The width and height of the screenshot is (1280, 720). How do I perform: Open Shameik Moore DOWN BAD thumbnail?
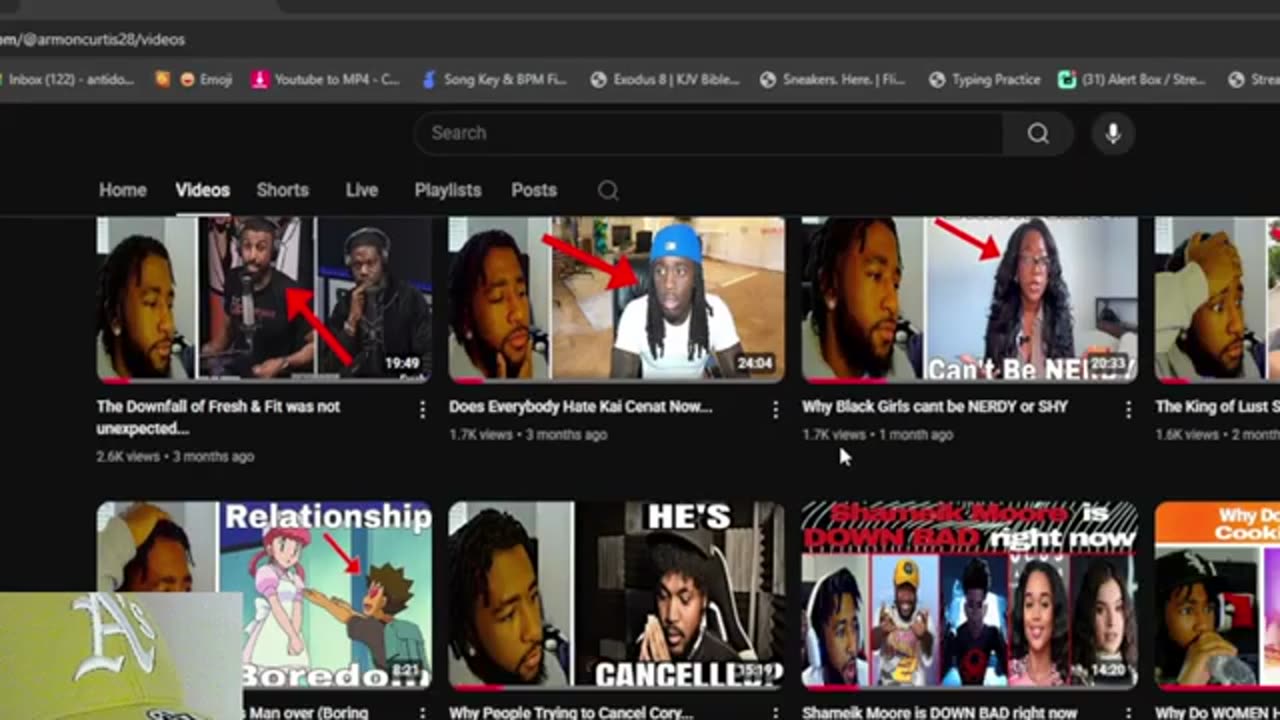pyautogui.click(x=970, y=595)
